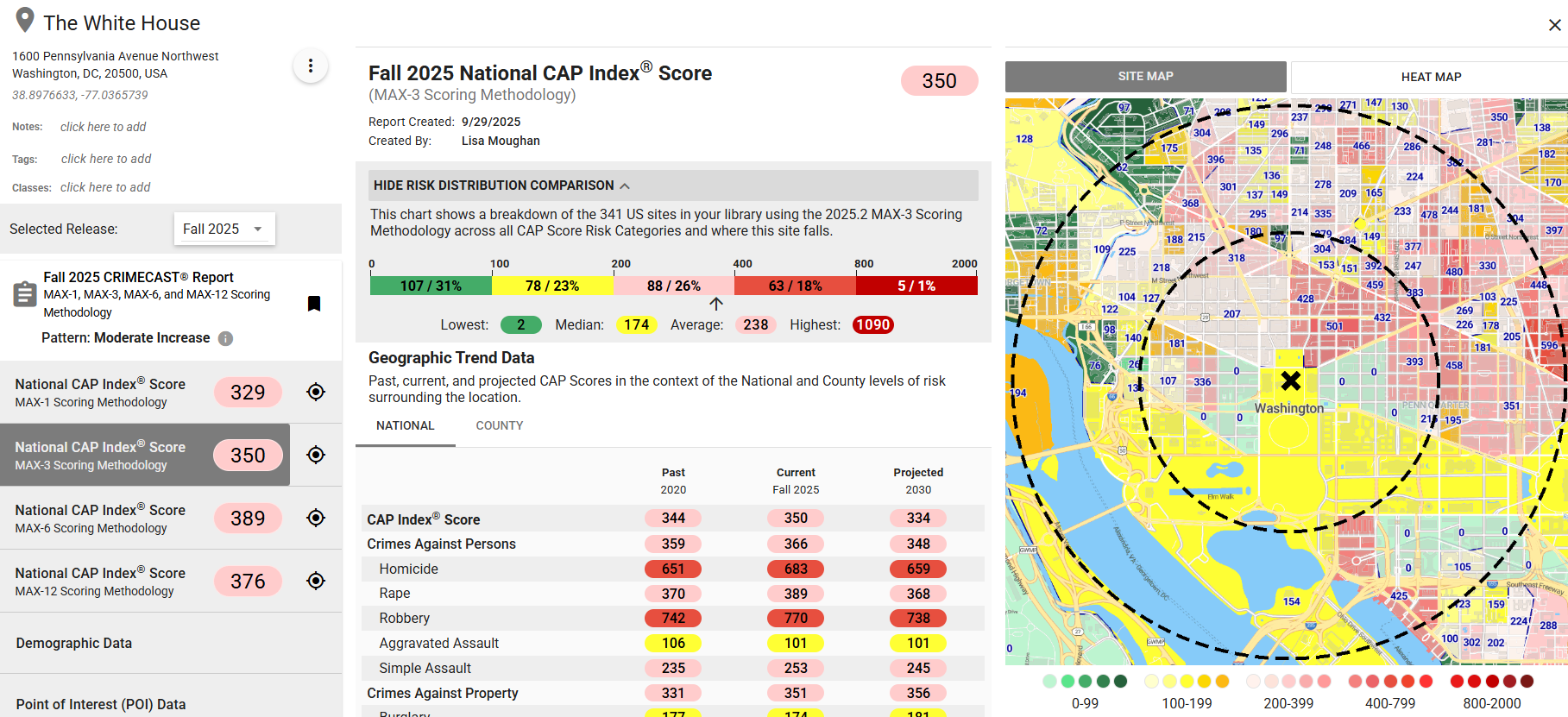Select the National trend tab
Viewport: 1568px width, 717px height.
click(405, 425)
